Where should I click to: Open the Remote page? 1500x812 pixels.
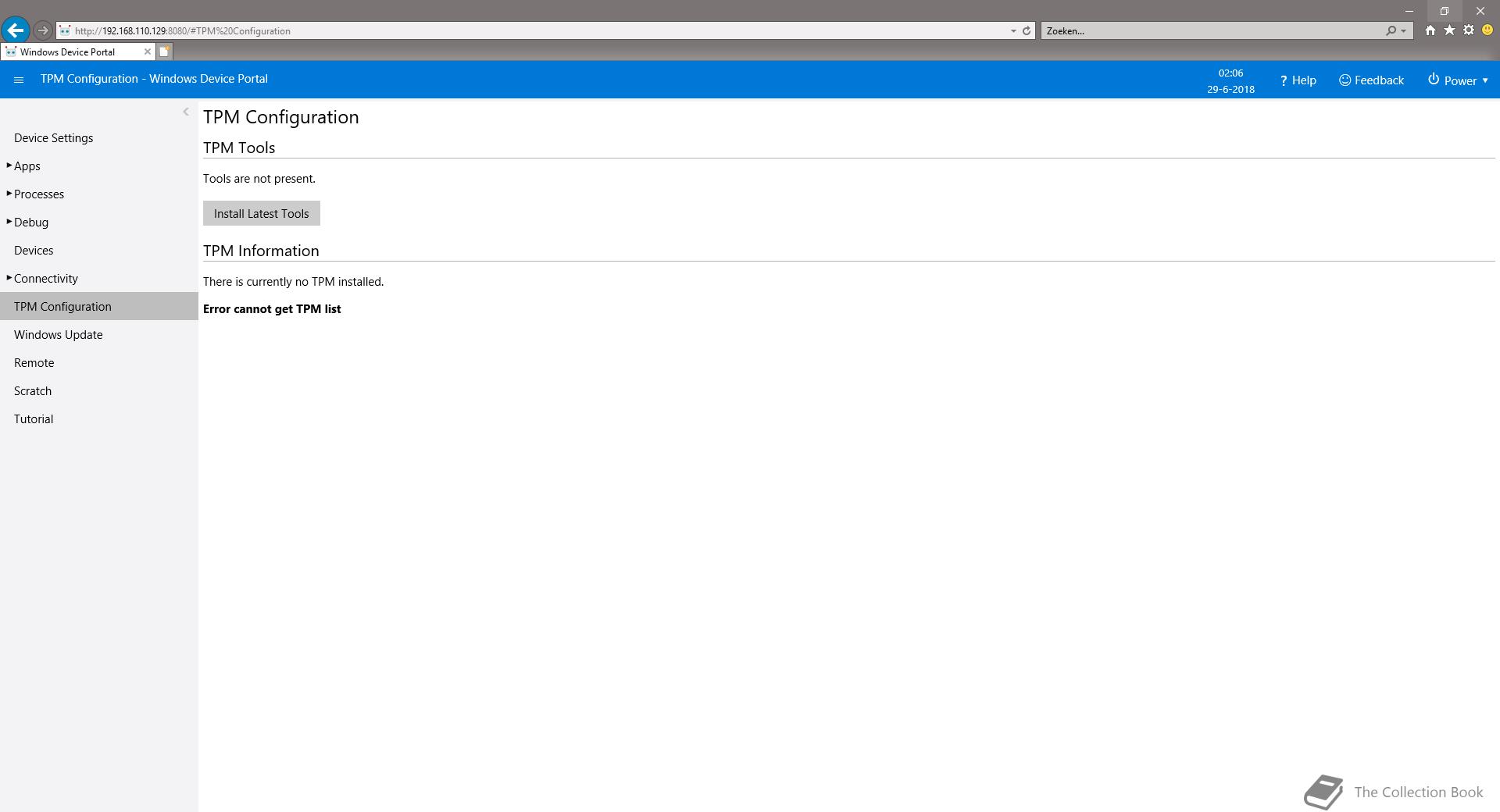(x=34, y=363)
